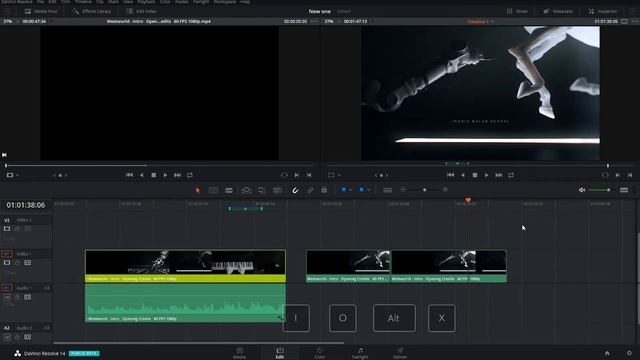Play the timeline in the timeline viewer
Image resolution: width=640 pixels, height=360 pixels.
487,175
